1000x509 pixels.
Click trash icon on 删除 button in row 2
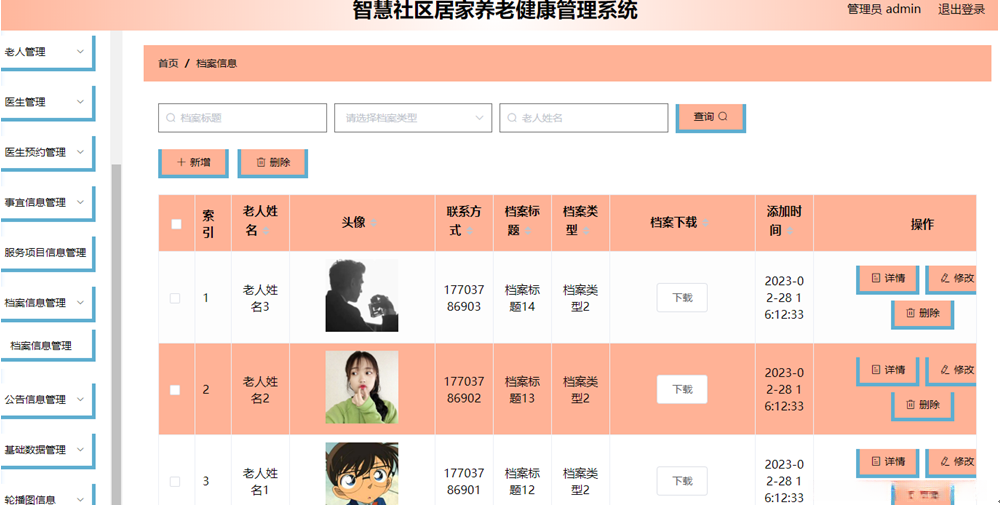[x=911, y=404]
